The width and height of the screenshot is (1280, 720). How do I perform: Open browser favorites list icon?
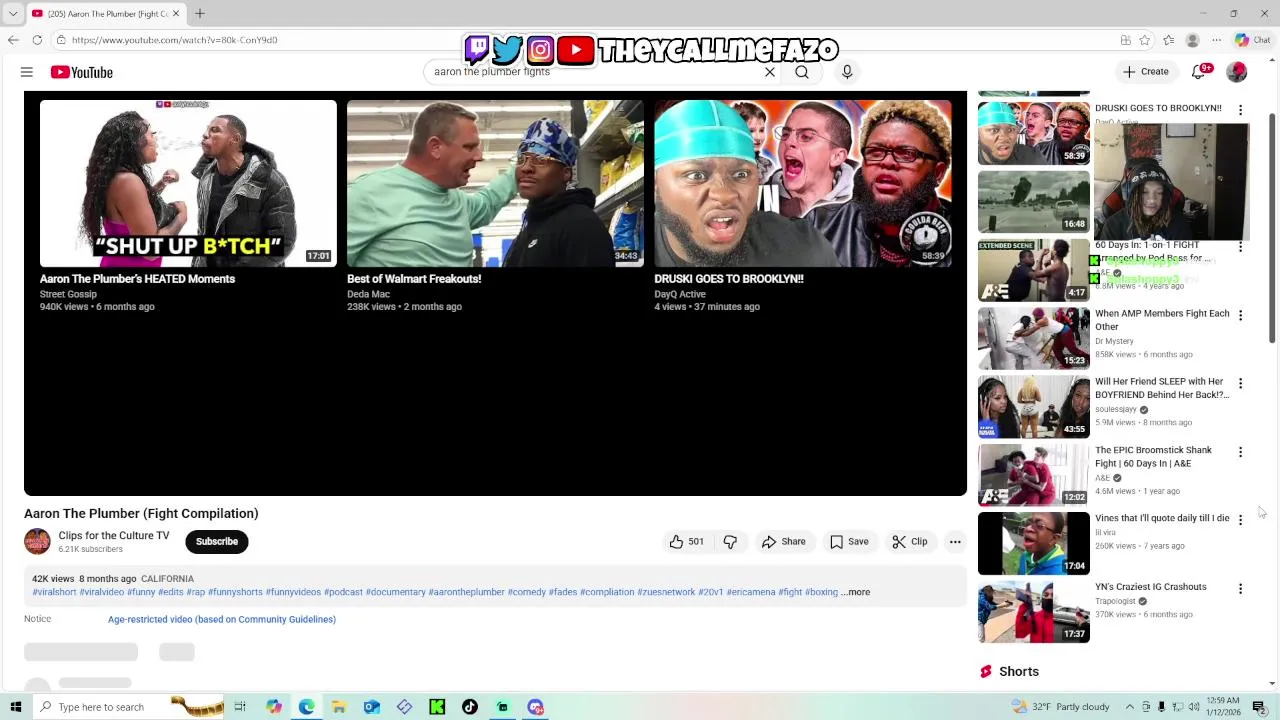(1168, 40)
